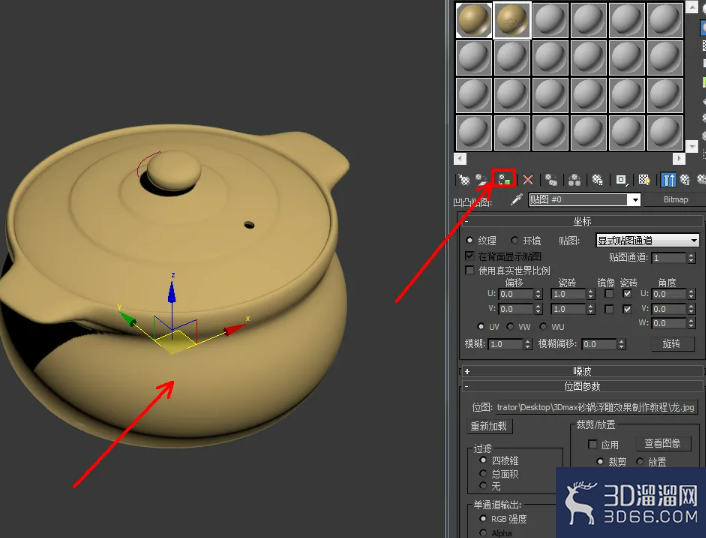The image size is (706, 538).
Task: Click the 旋转 rotate button
Action: 671,344
